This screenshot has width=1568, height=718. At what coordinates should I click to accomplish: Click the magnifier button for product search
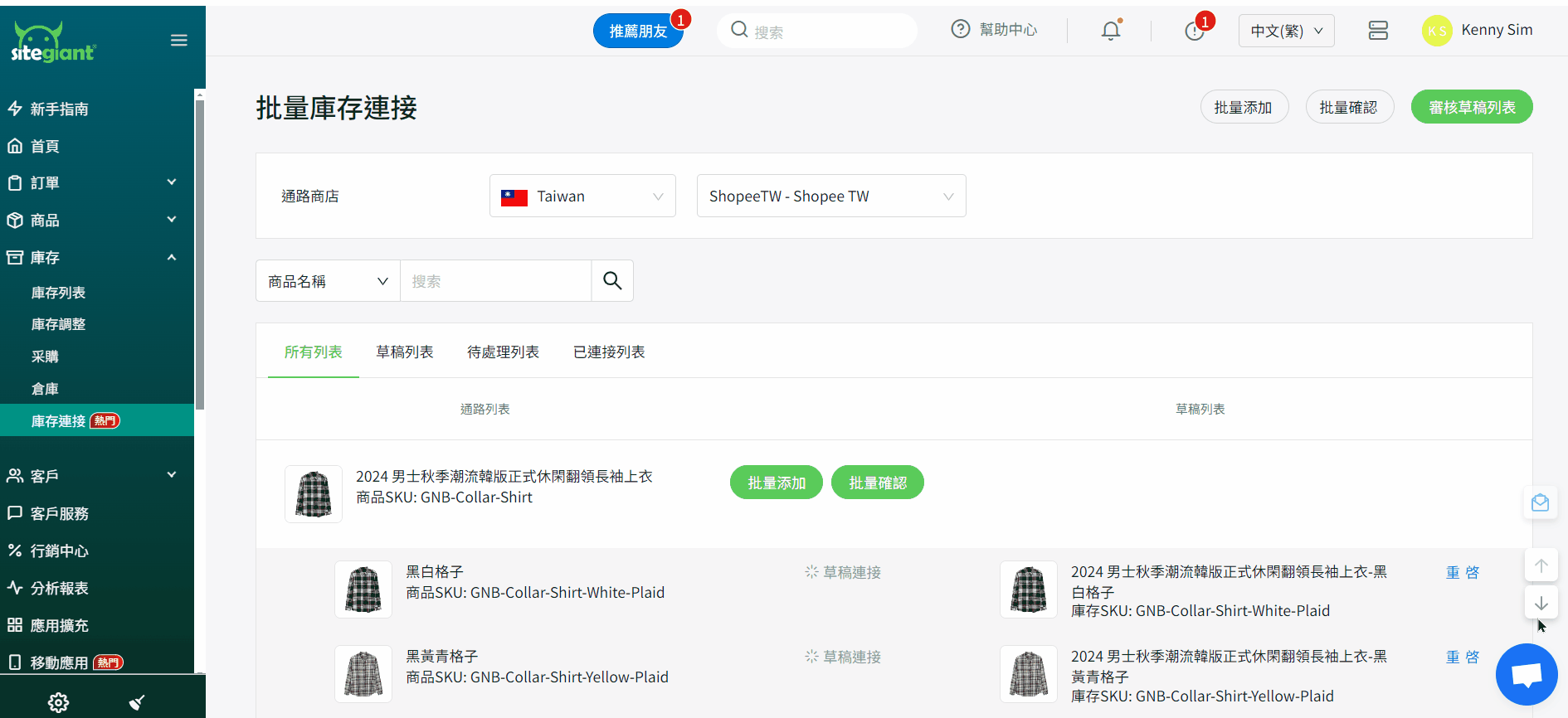coord(612,281)
